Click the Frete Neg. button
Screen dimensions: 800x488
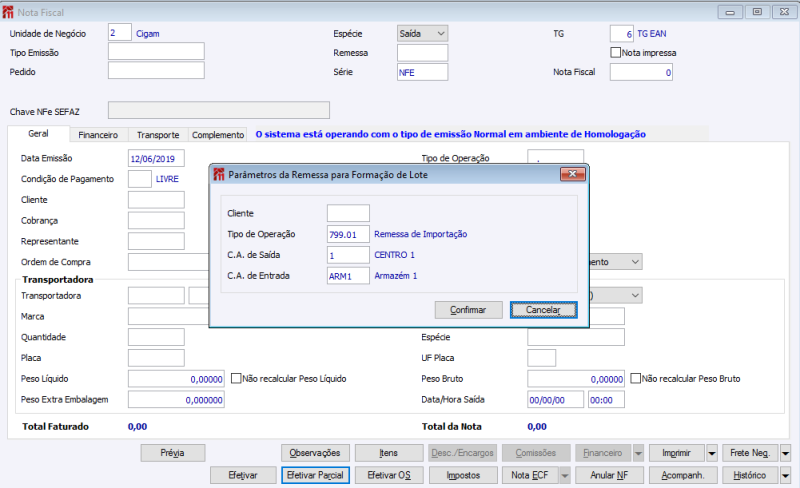coord(750,453)
